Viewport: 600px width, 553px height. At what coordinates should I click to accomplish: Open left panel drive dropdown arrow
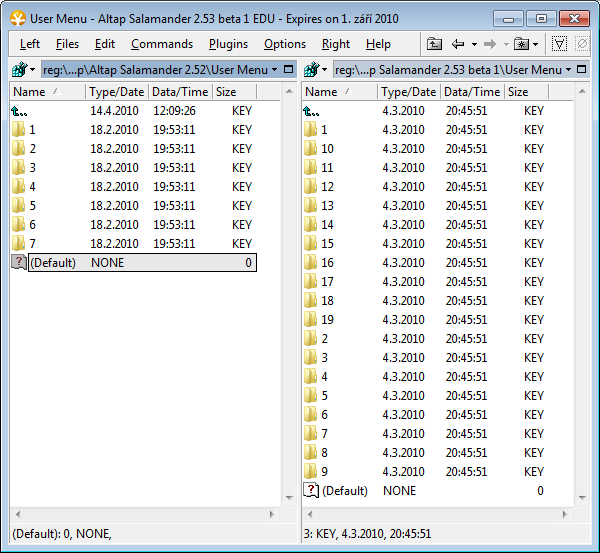point(33,70)
